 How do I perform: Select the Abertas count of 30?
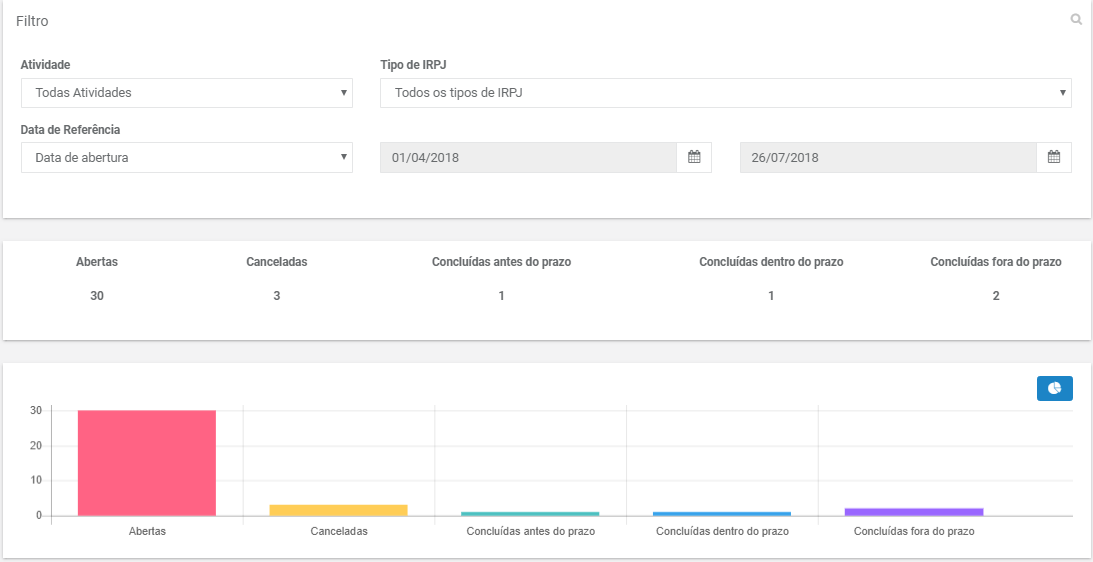tap(97, 296)
